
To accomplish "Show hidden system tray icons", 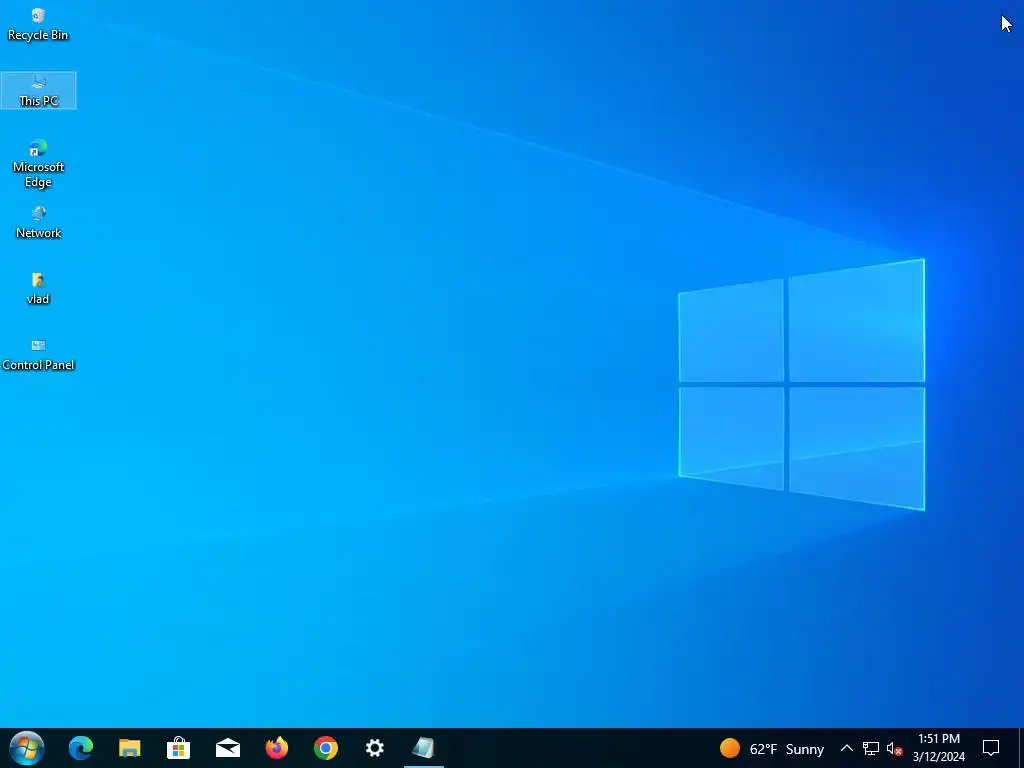I will coord(846,748).
